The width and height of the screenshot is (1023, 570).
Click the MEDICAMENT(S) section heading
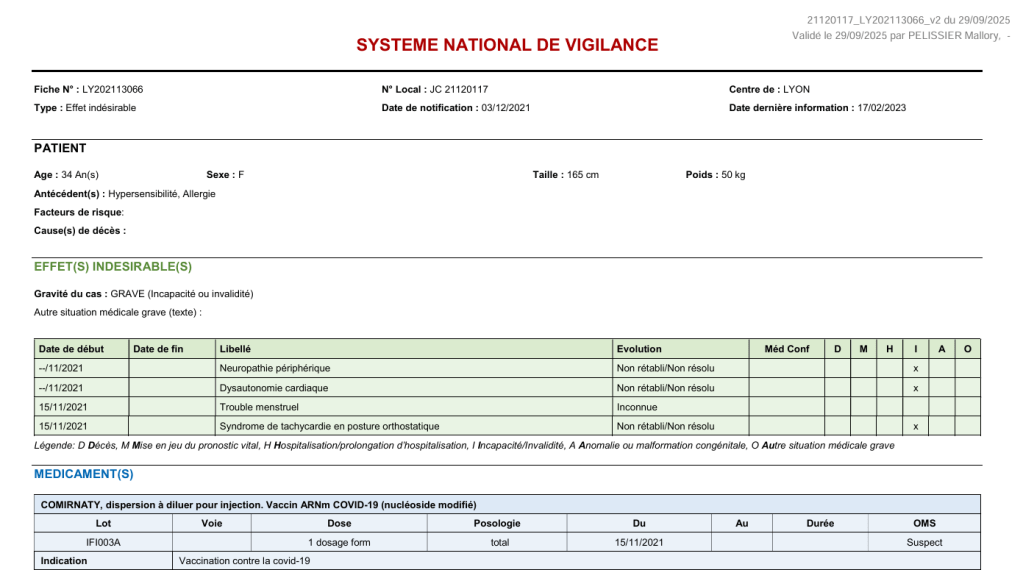[x=84, y=474]
